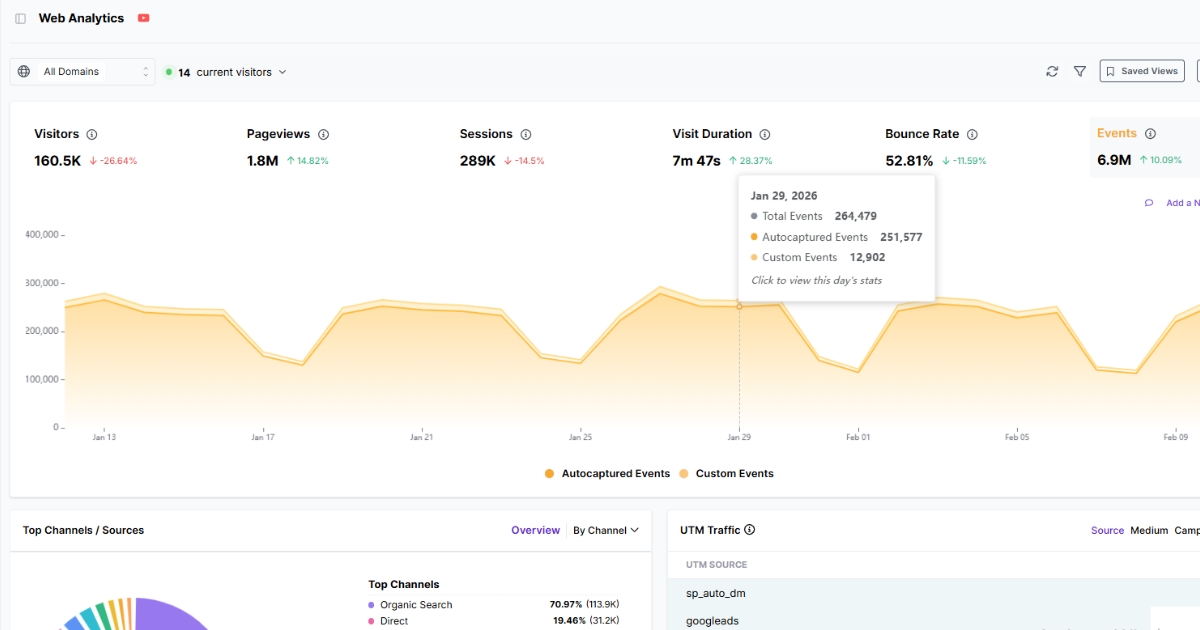Open the By Channel dropdown
Image resolution: width=1200 pixels, height=630 pixels.
point(606,530)
